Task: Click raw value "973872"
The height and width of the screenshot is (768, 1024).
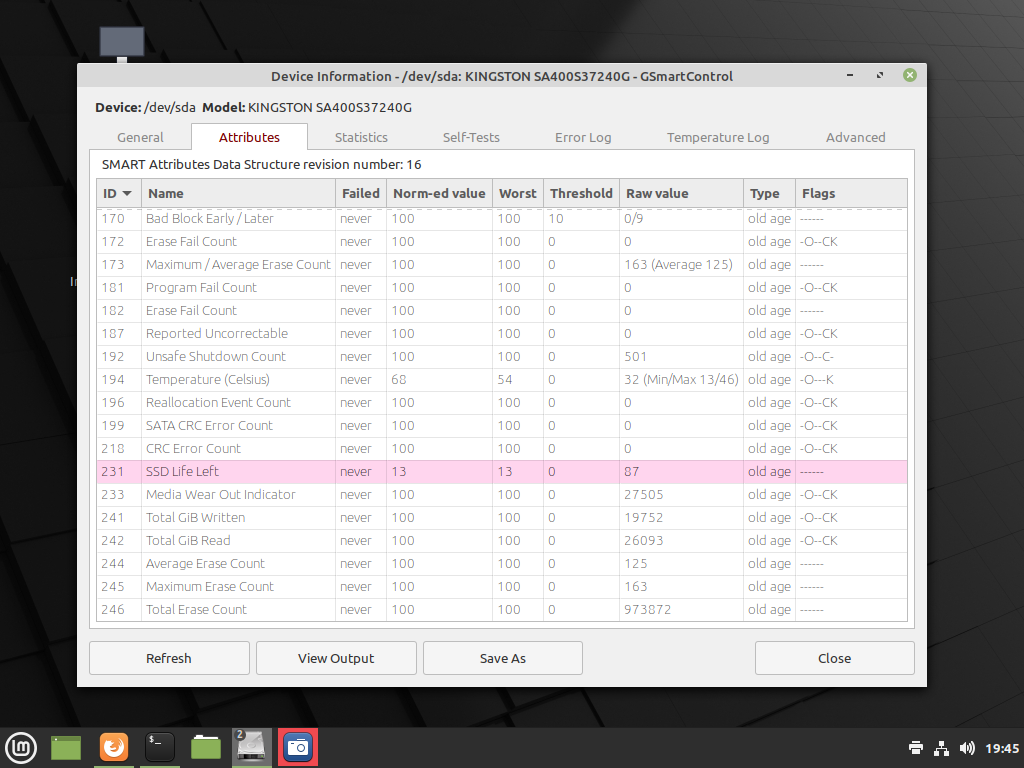Action: 647,609
